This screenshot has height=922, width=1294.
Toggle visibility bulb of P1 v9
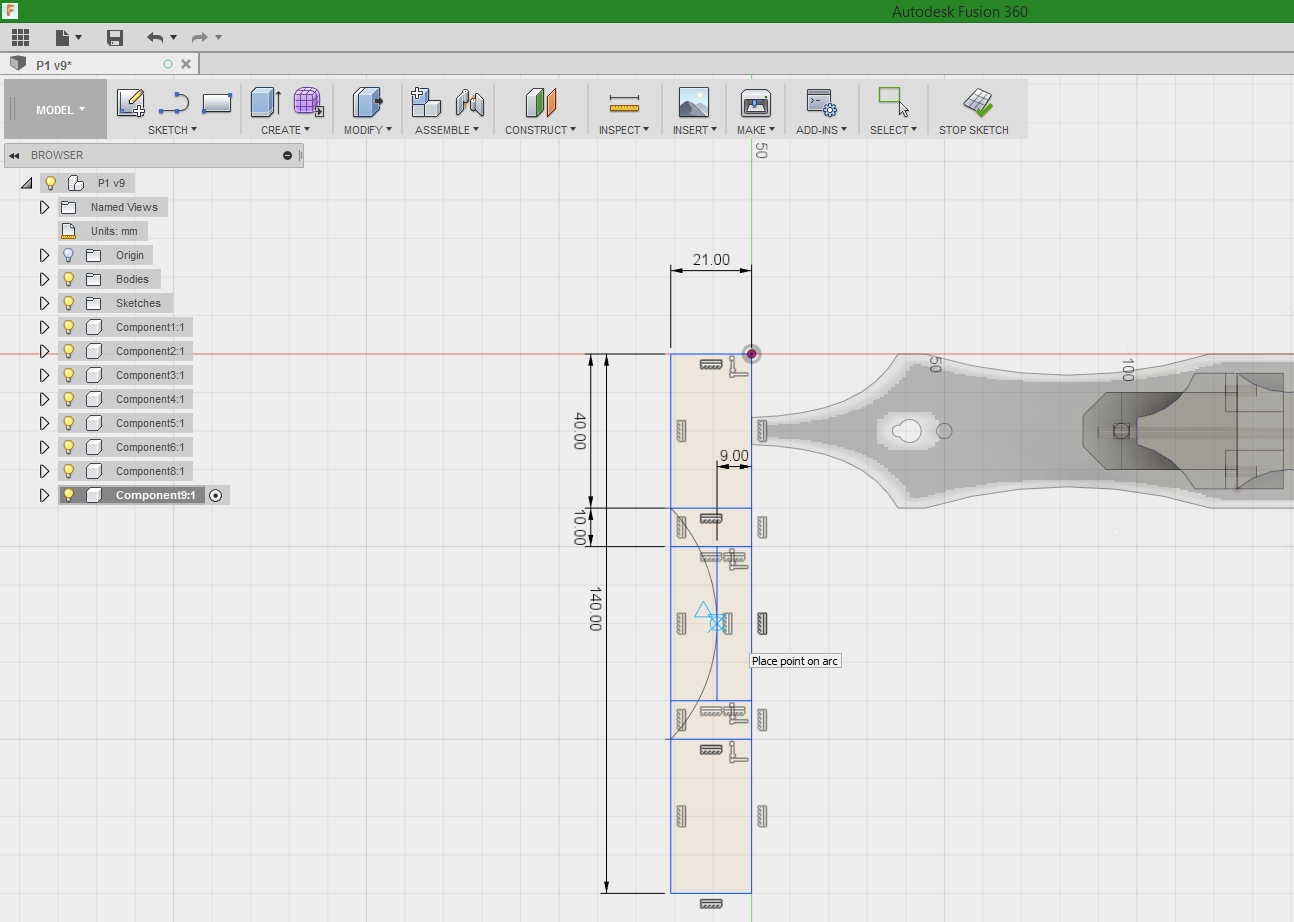pyautogui.click(x=50, y=183)
